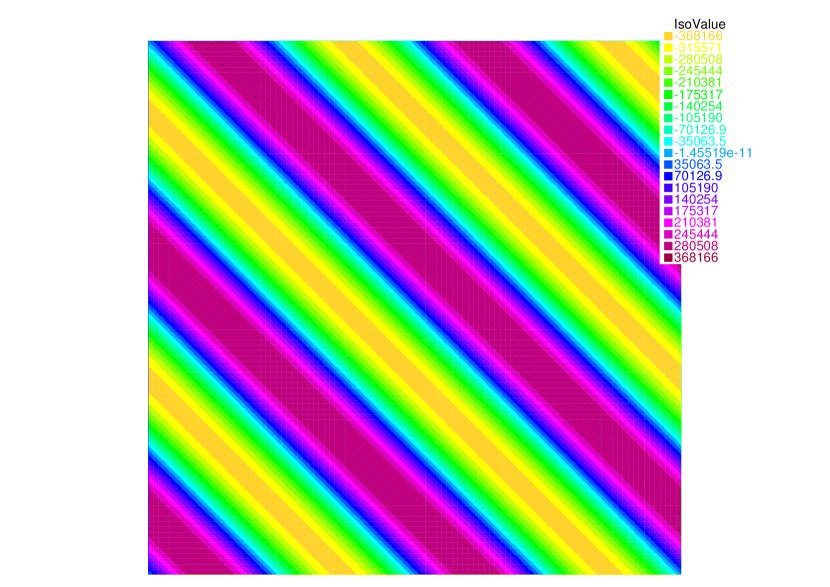
Task: Click the positive 70126.9 legend label
Action: (x=698, y=176)
